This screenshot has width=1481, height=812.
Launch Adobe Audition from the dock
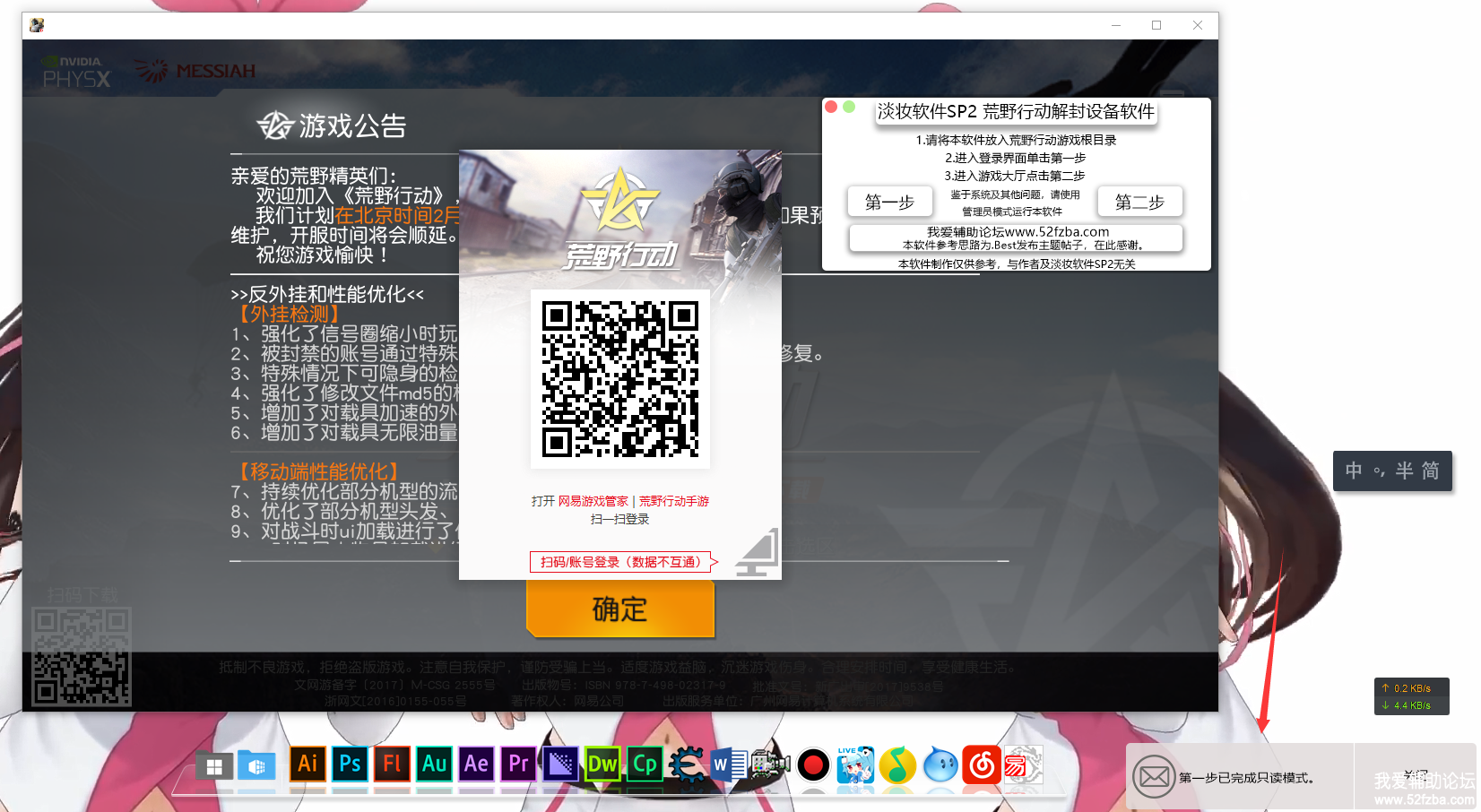(435, 764)
